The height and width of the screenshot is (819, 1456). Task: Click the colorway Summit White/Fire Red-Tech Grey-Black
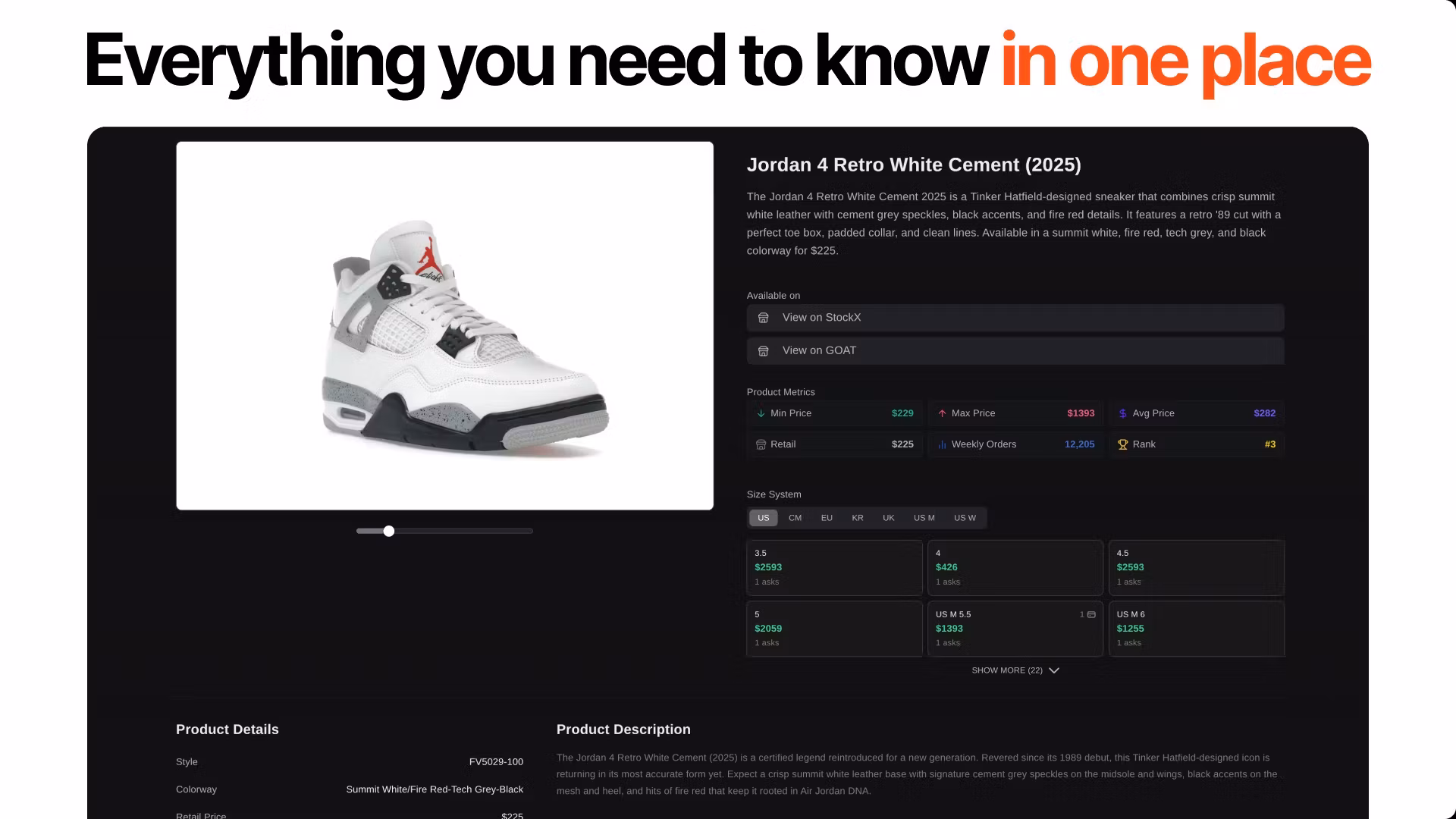435,789
